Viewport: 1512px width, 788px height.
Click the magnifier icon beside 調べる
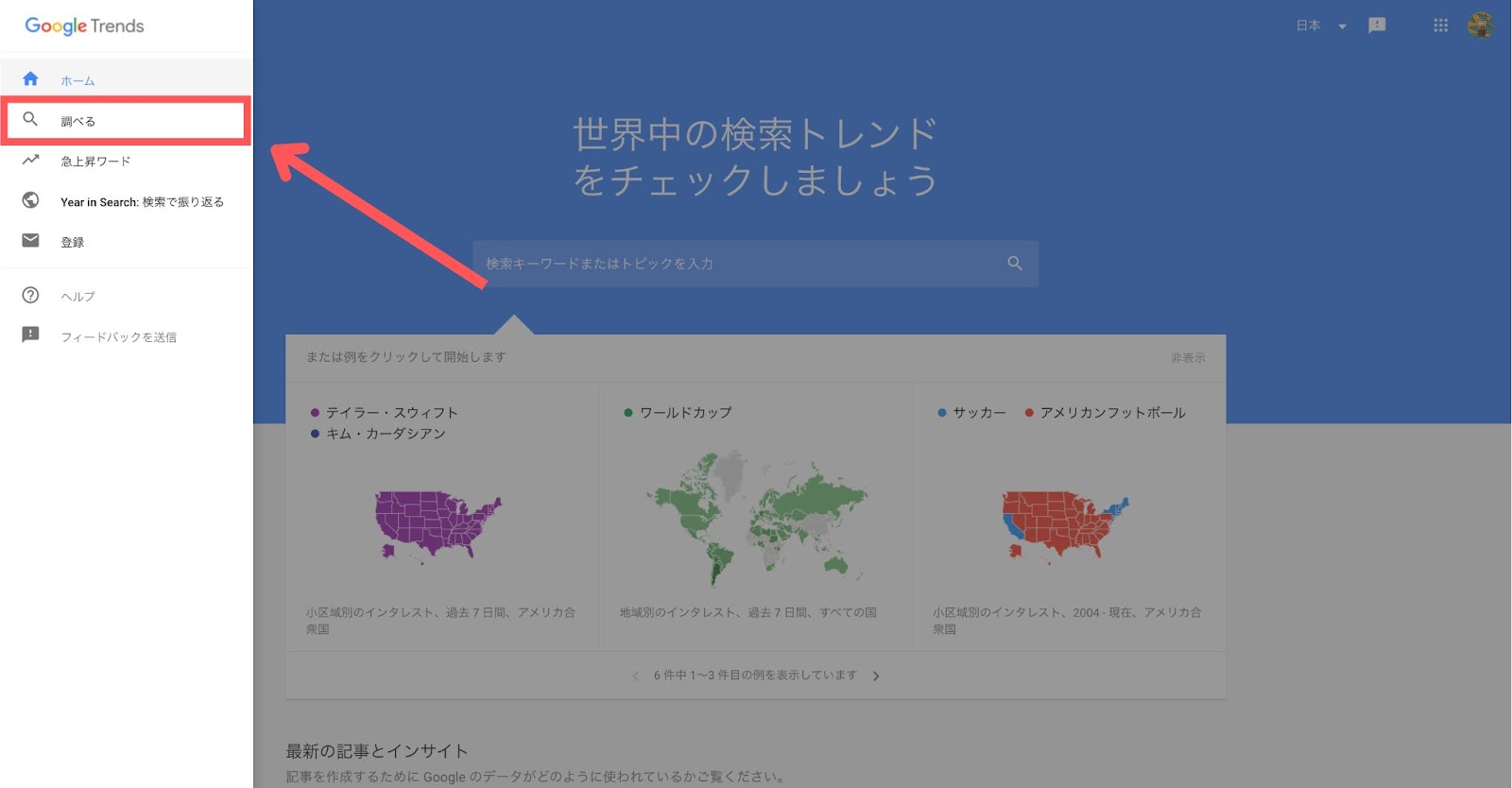[x=30, y=119]
